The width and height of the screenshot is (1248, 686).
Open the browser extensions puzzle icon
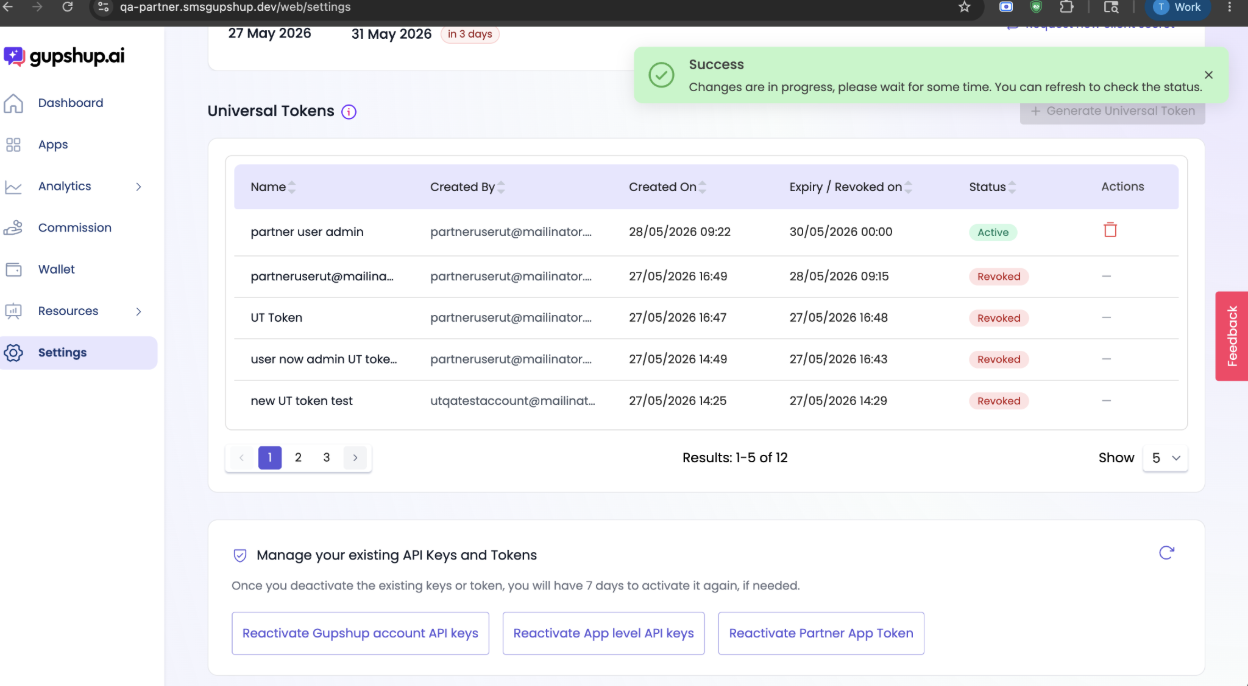pos(1067,7)
